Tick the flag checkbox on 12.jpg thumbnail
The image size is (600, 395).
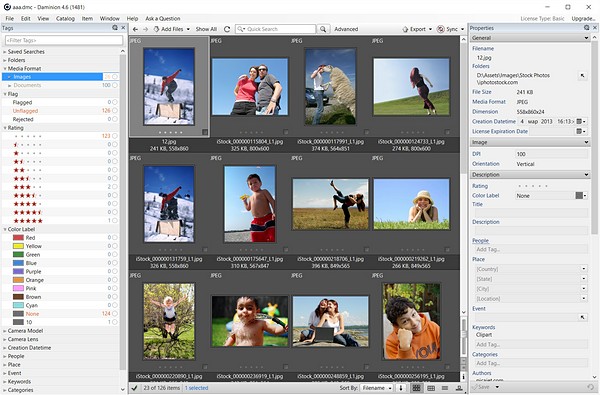coord(205,132)
